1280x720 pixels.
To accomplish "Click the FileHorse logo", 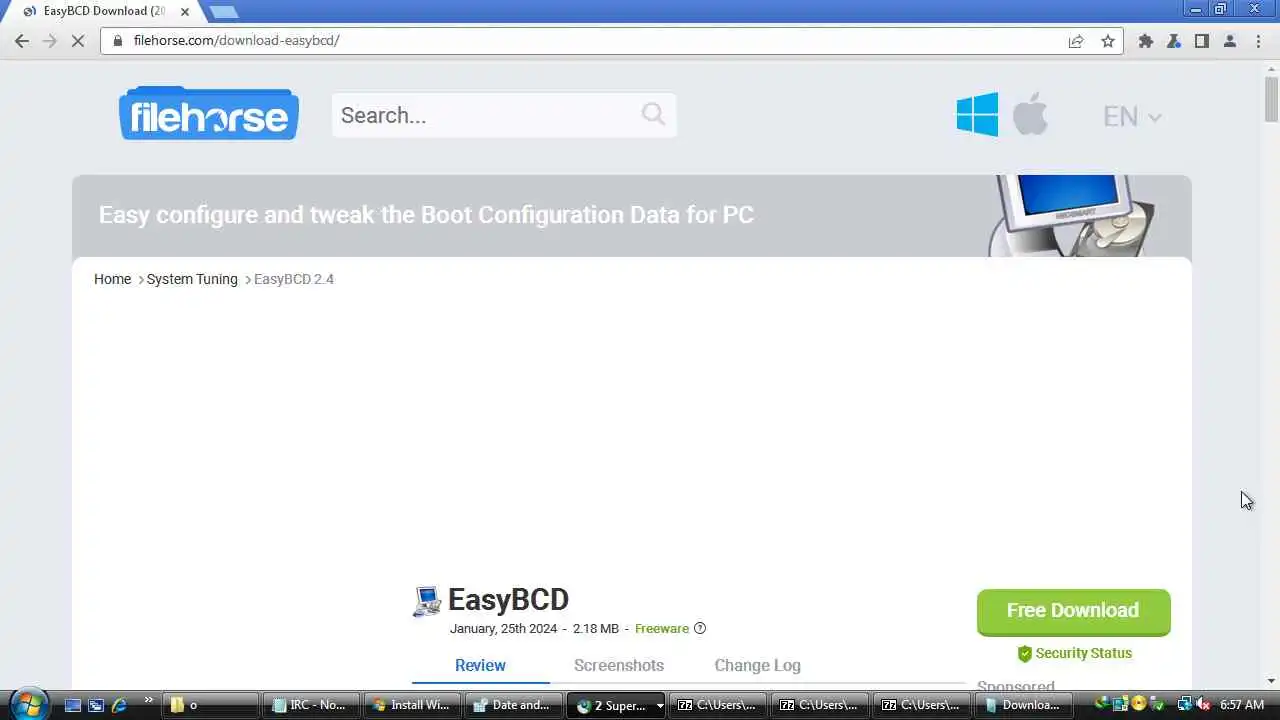I will pos(209,113).
